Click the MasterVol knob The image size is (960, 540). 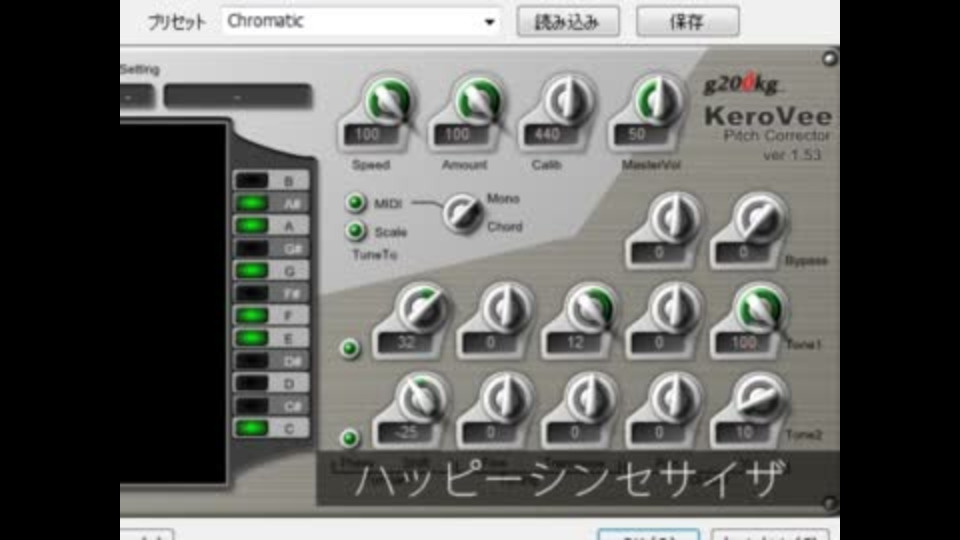coord(658,101)
